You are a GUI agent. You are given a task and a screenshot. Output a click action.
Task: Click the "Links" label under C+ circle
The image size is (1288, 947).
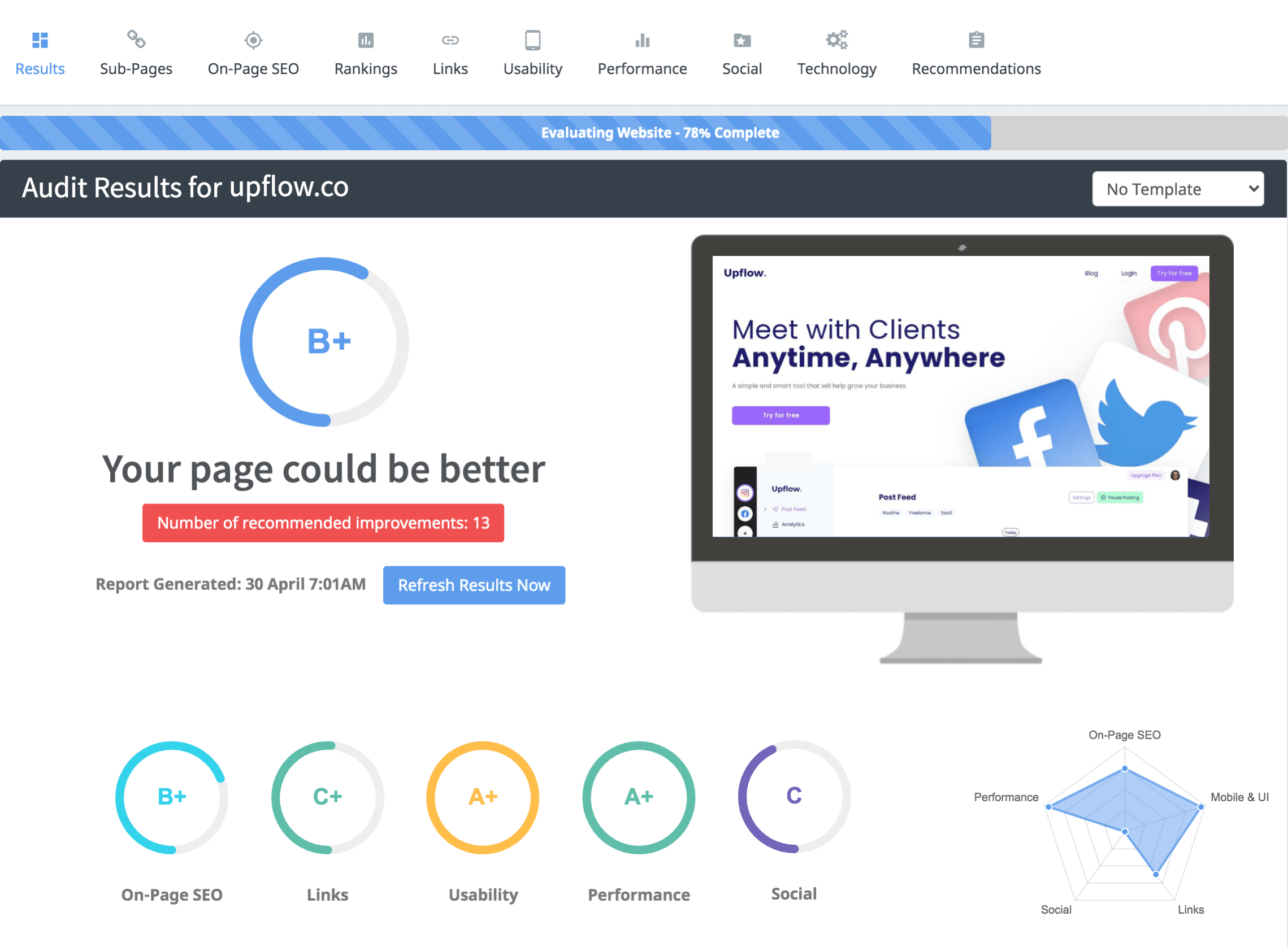[x=327, y=894]
